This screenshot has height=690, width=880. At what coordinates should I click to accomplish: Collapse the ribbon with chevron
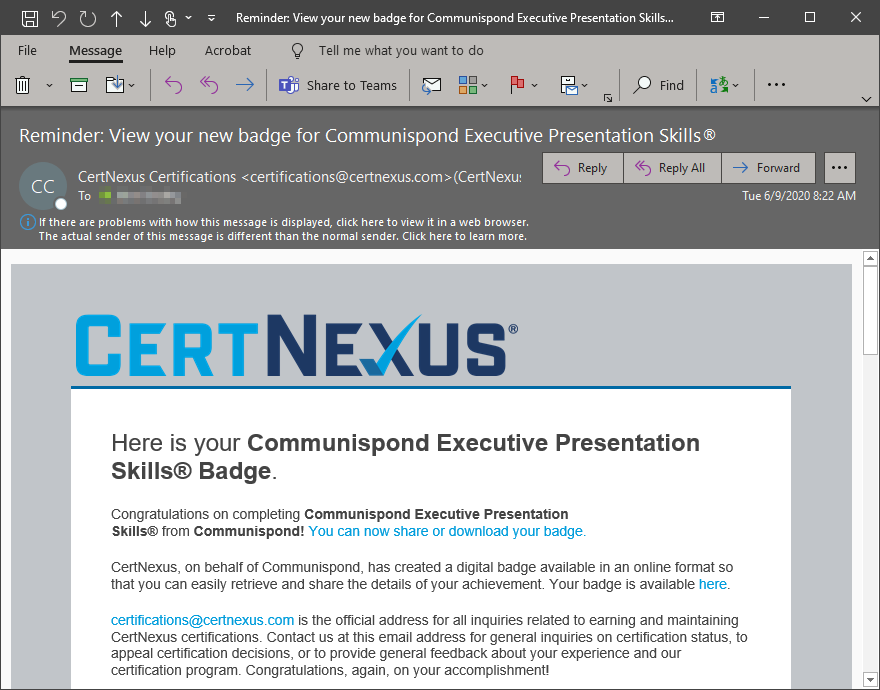click(x=866, y=99)
